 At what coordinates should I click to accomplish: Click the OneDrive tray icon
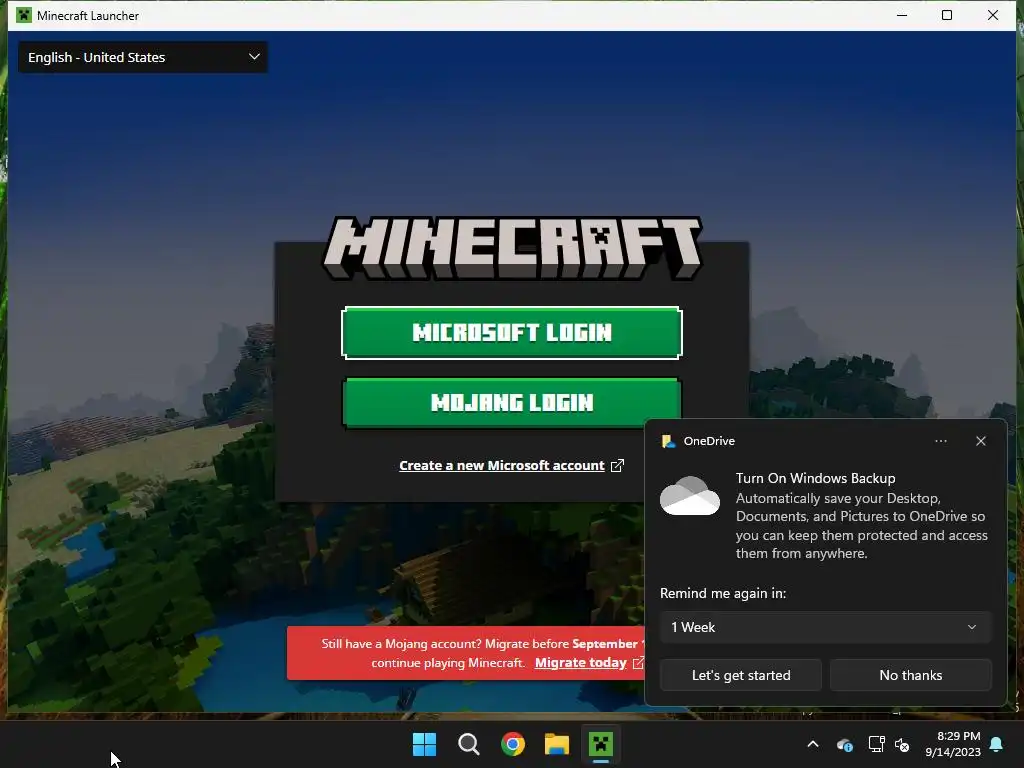[x=844, y=744]
